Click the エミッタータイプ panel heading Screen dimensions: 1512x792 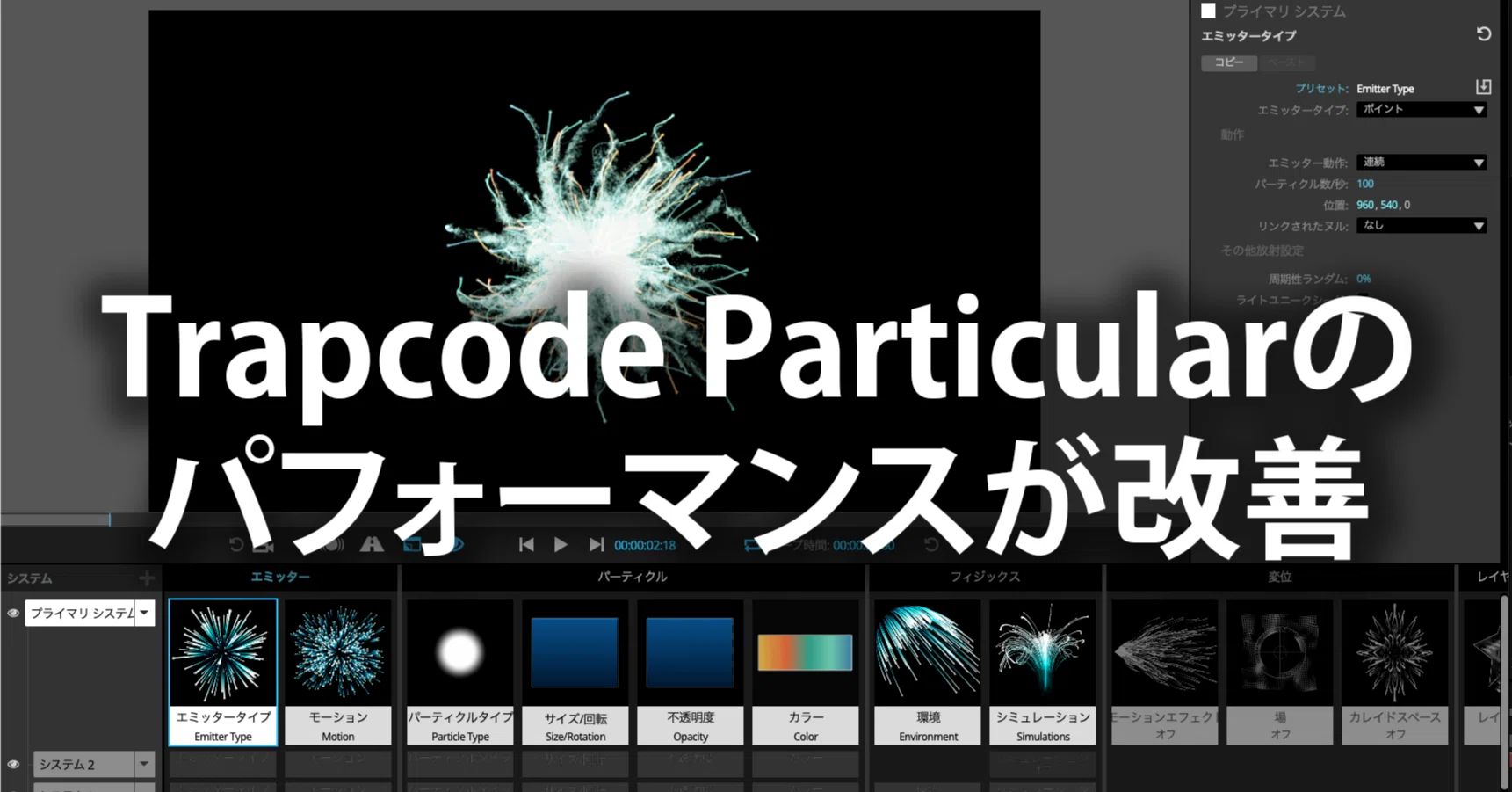click(1248, 35)
